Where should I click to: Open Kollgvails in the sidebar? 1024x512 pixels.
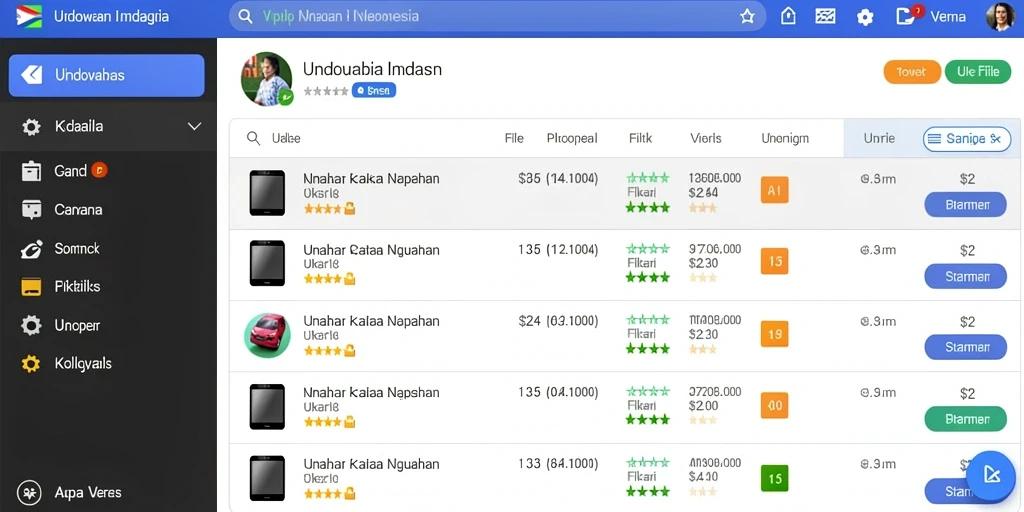pos(83,363)
